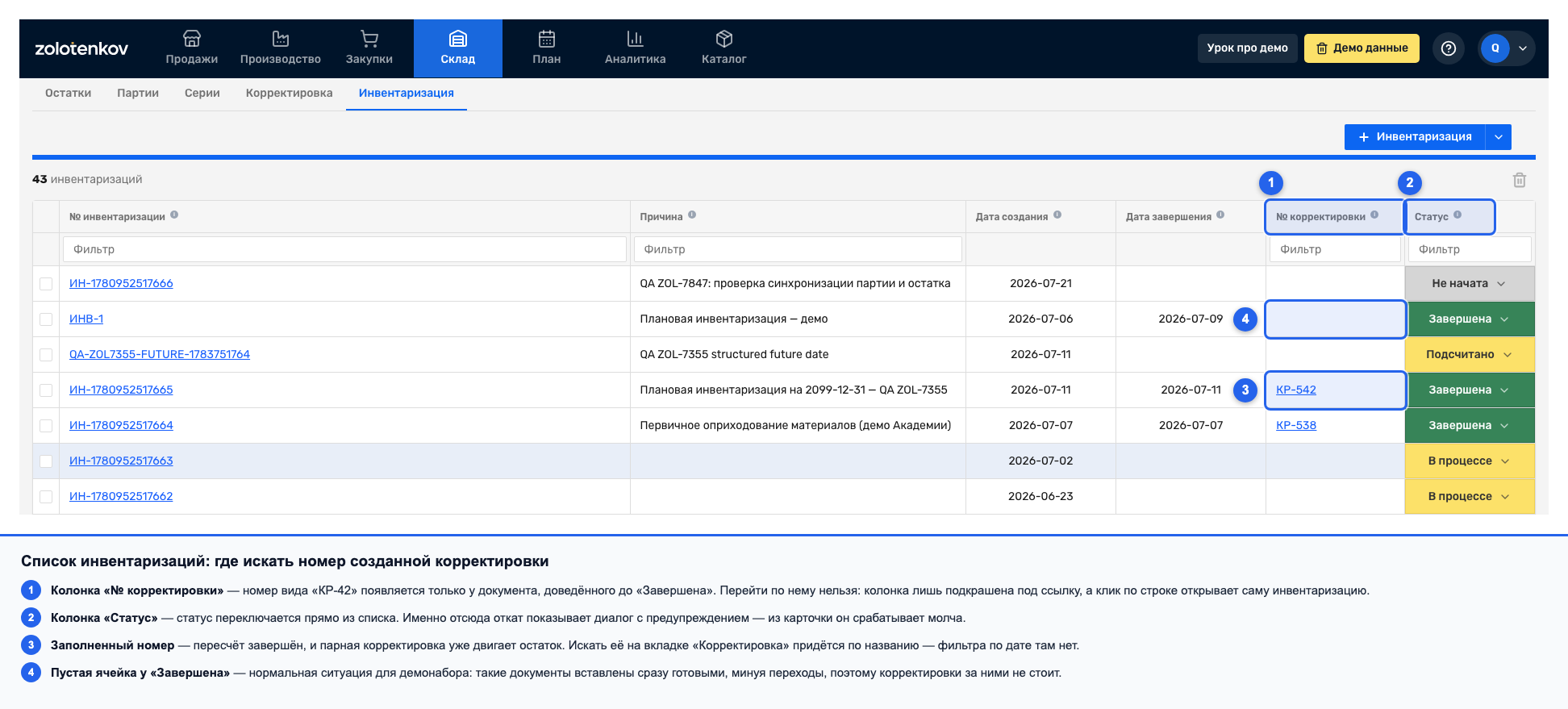Image resolution: width=1568 pixels, height=709 pixels.
Task: Click completion date 2026-07-09
Action: point(1191,319)
